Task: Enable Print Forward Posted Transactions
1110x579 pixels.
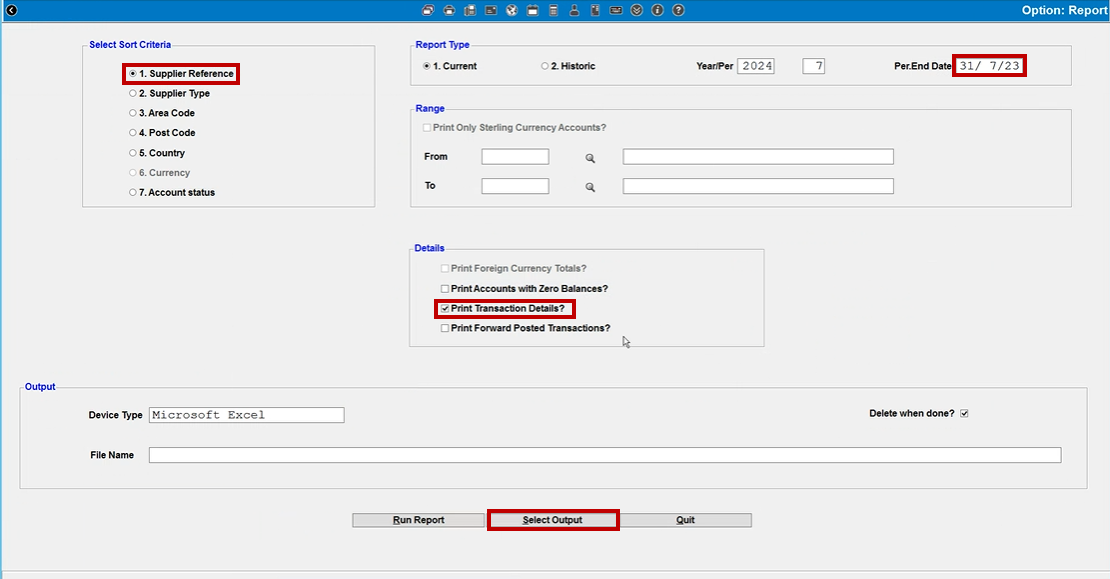Action: pyautogui.click(x=525, y=328)
